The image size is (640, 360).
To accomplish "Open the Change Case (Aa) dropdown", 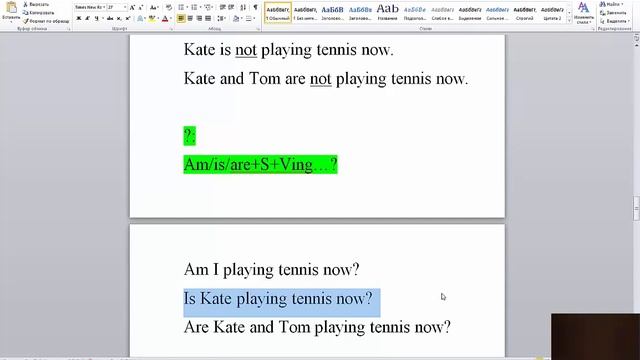I will point(154,8).
